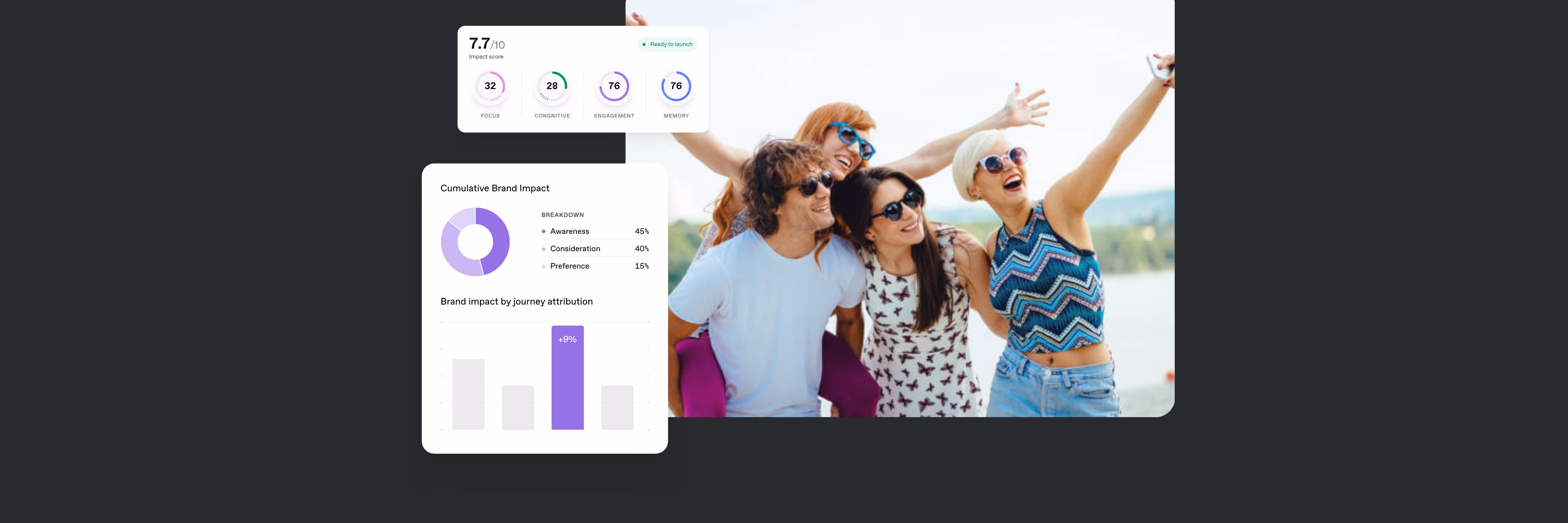Click the 45% Awareness value

(642, 231)
